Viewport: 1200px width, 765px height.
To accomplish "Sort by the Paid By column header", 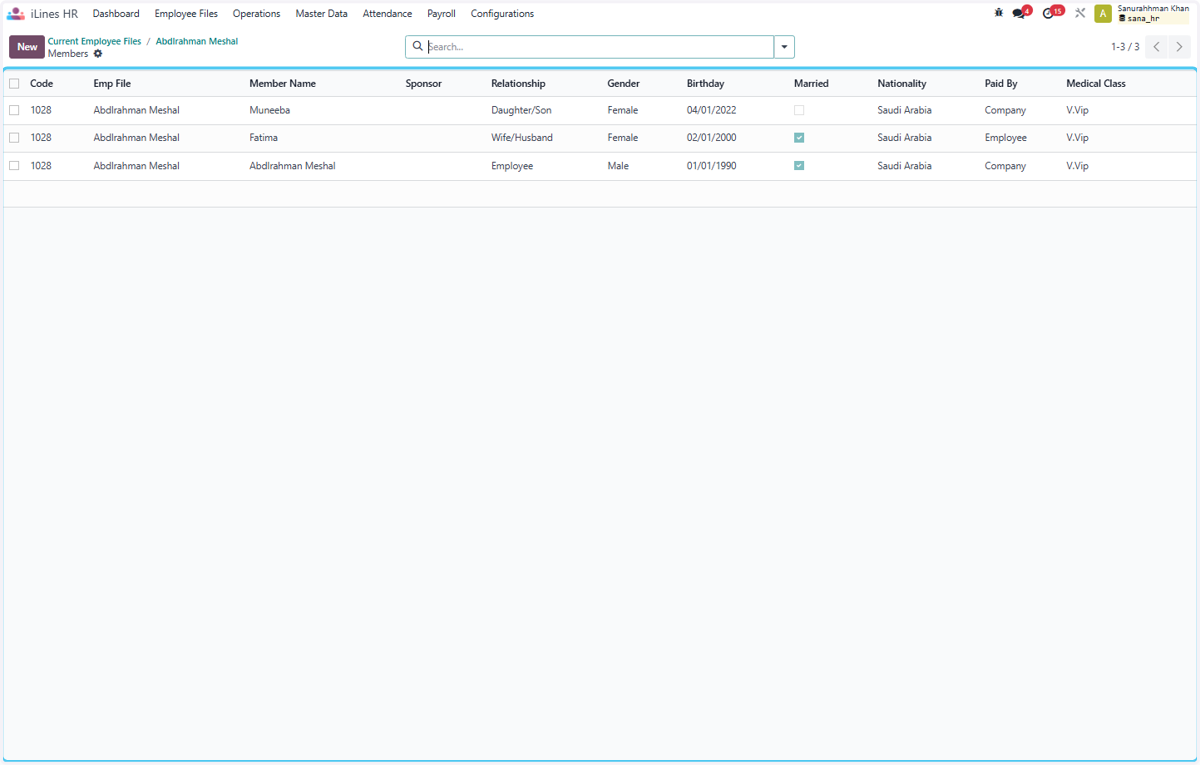I will point(1001,84).
